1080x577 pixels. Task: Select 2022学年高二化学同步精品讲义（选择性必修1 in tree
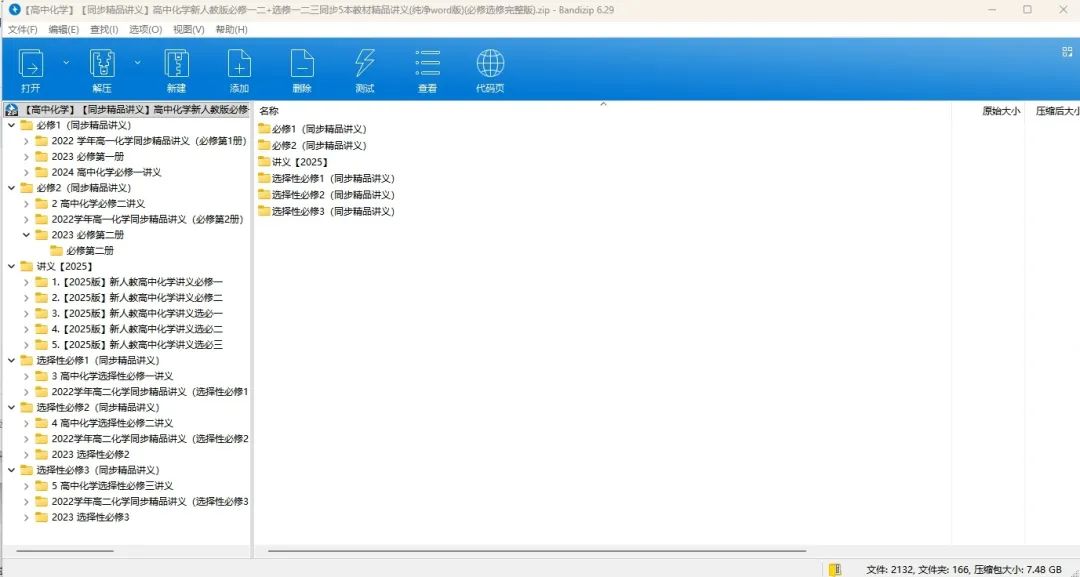click(149, 392)
